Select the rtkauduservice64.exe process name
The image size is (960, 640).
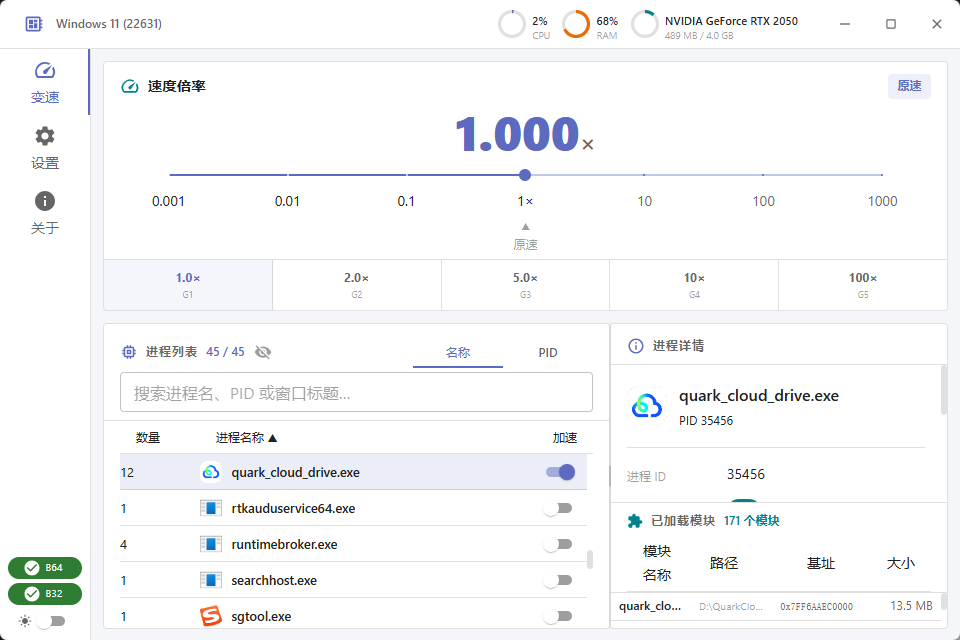[x=293, y=508]
